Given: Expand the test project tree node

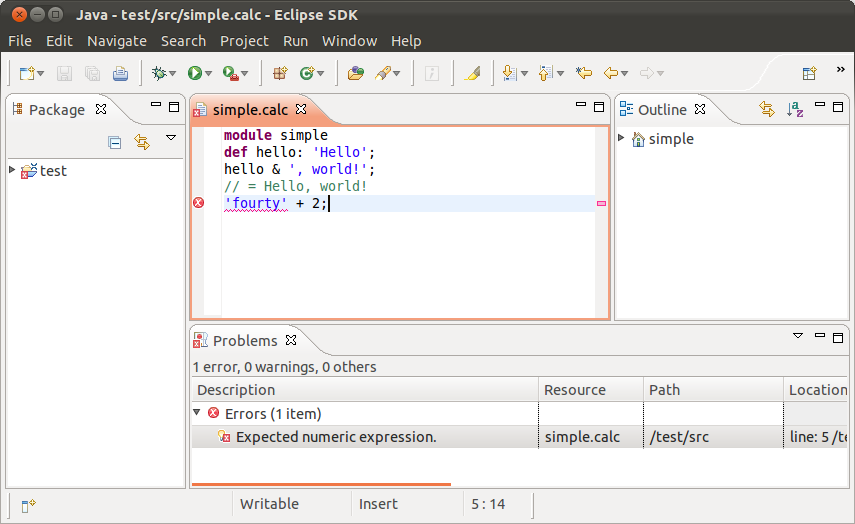Looking at the screenshot, I should click(x=12, y=170).
